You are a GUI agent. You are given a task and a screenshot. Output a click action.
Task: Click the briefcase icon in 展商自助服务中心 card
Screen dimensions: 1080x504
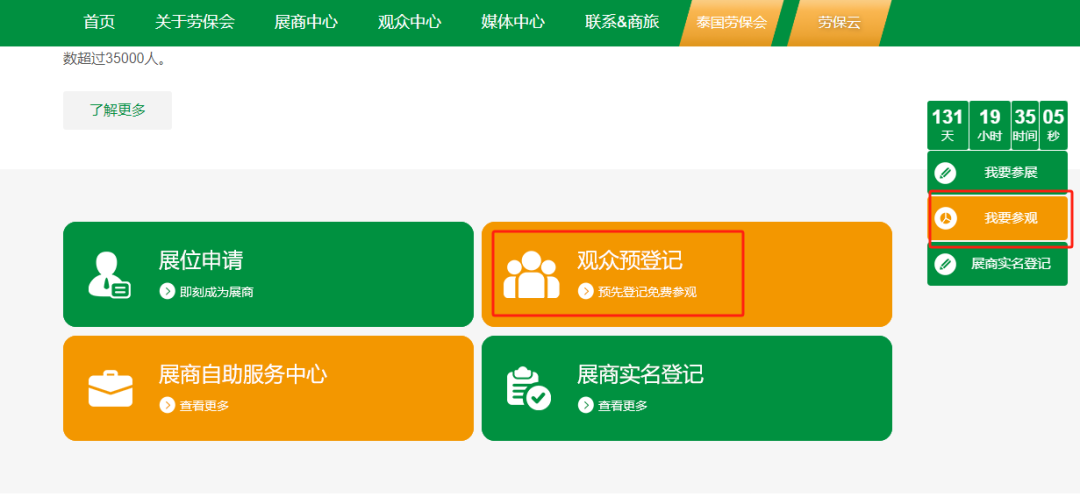click(x=110, y=389)
